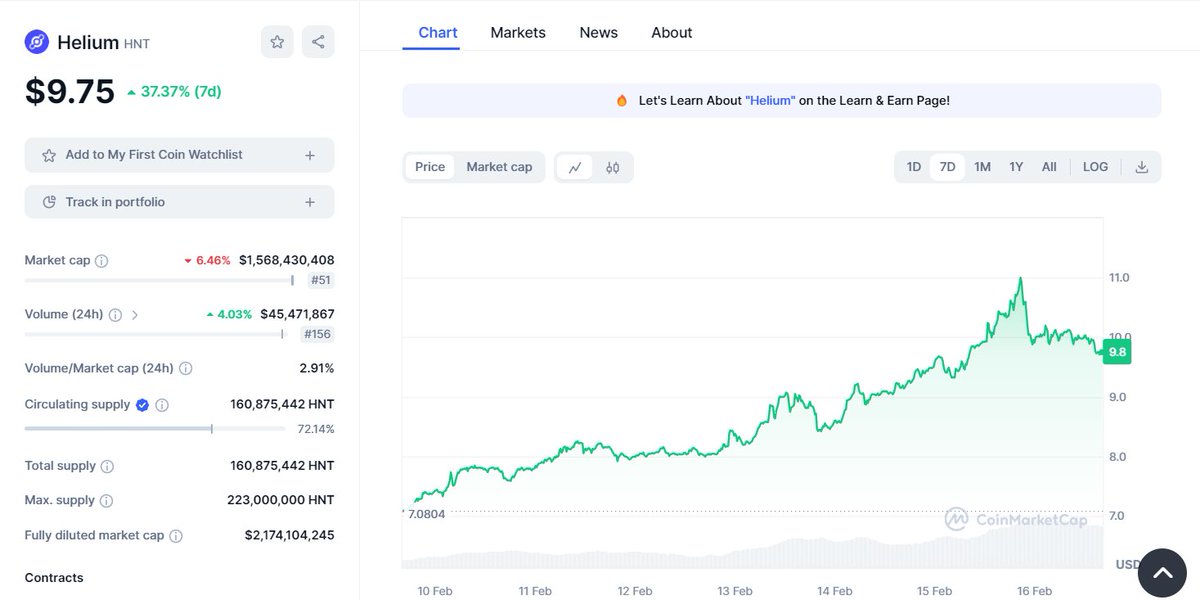1200x600 pixels.
Task: Click the $45,471,867 volume value
Action: [297, 315]
